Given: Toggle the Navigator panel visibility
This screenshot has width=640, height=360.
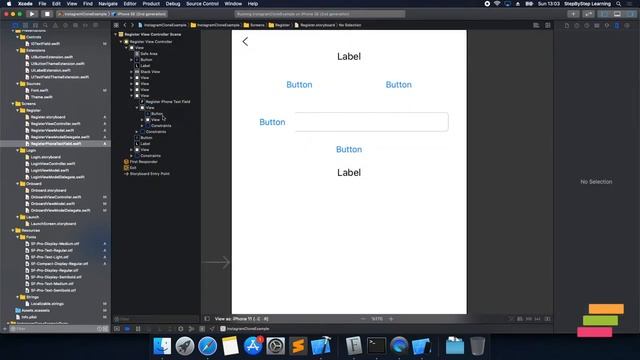Looking at the screenshot, I should click(x=604, y=14).
